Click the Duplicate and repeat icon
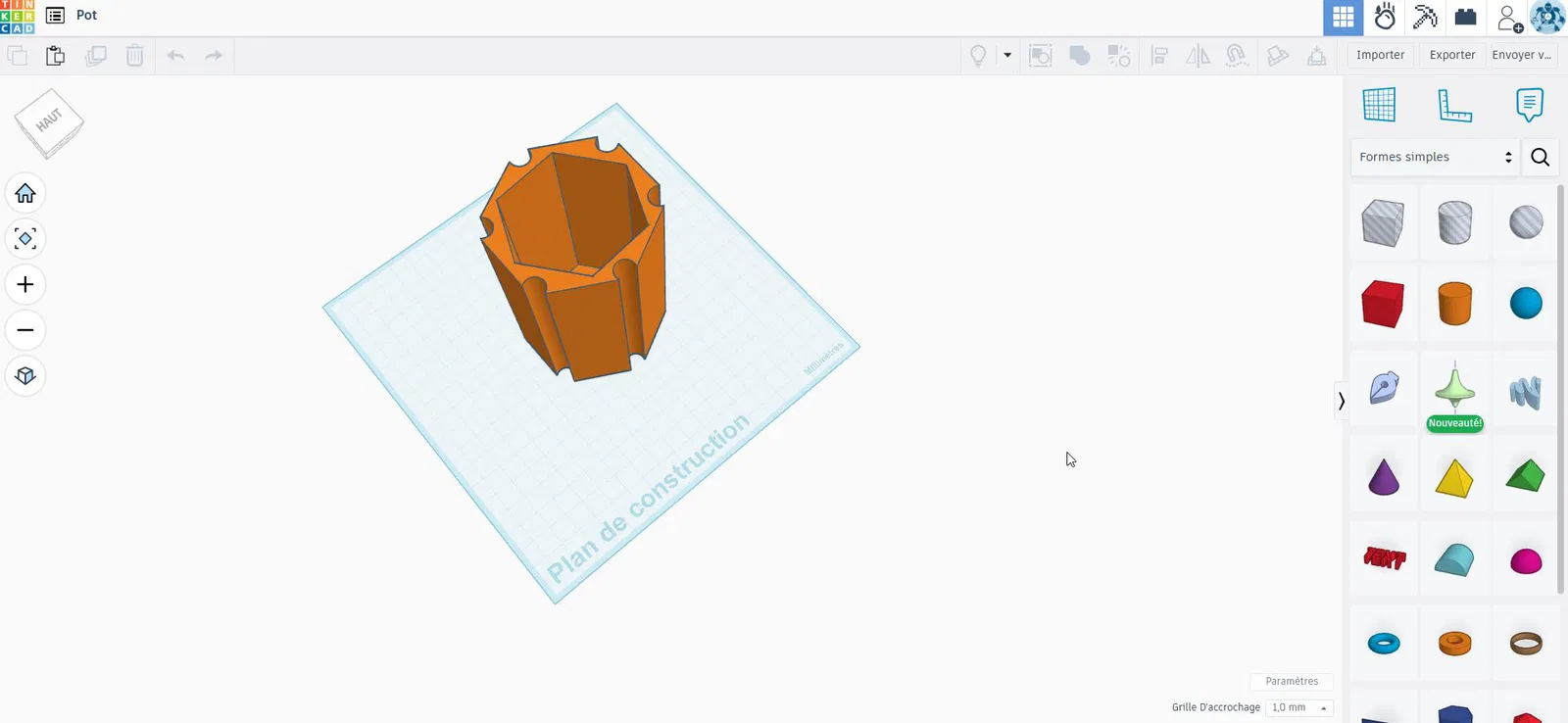Screen dimensions: 1568x723 [x=95, y=56]
